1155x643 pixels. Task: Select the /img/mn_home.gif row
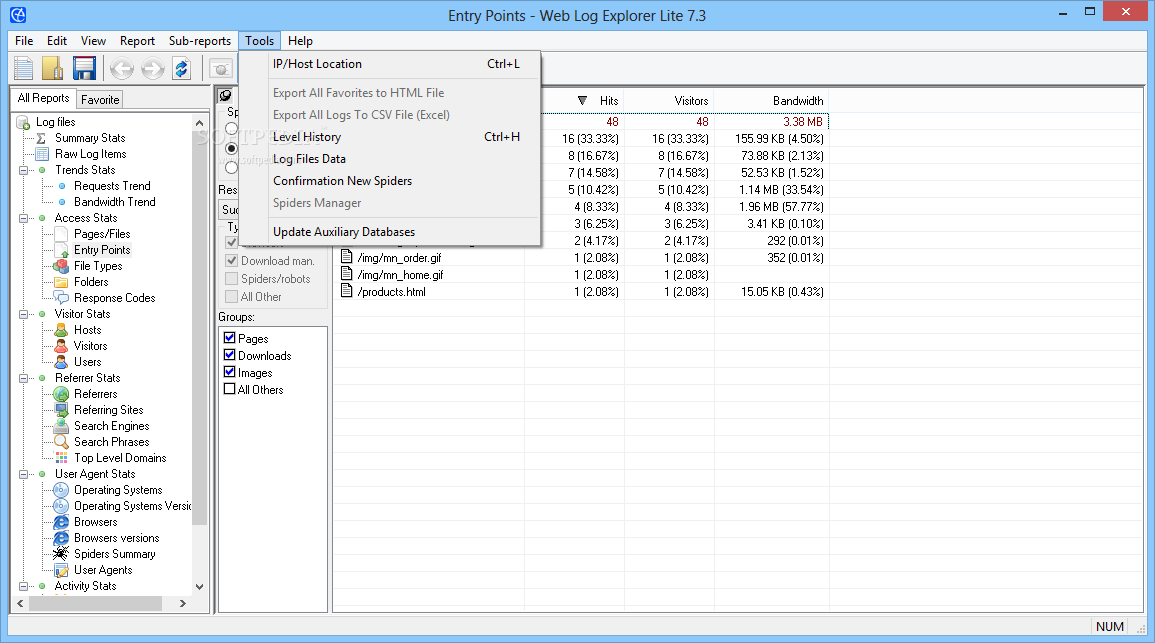click(x=580, y=275)
